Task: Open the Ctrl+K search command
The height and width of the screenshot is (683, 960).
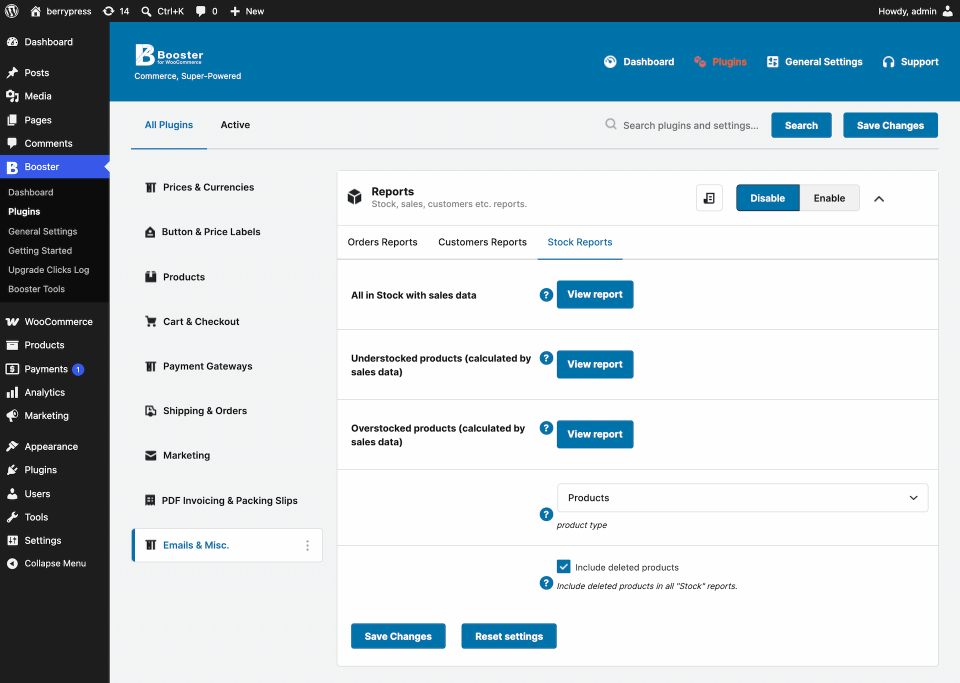Action: (x=162, y=11)
